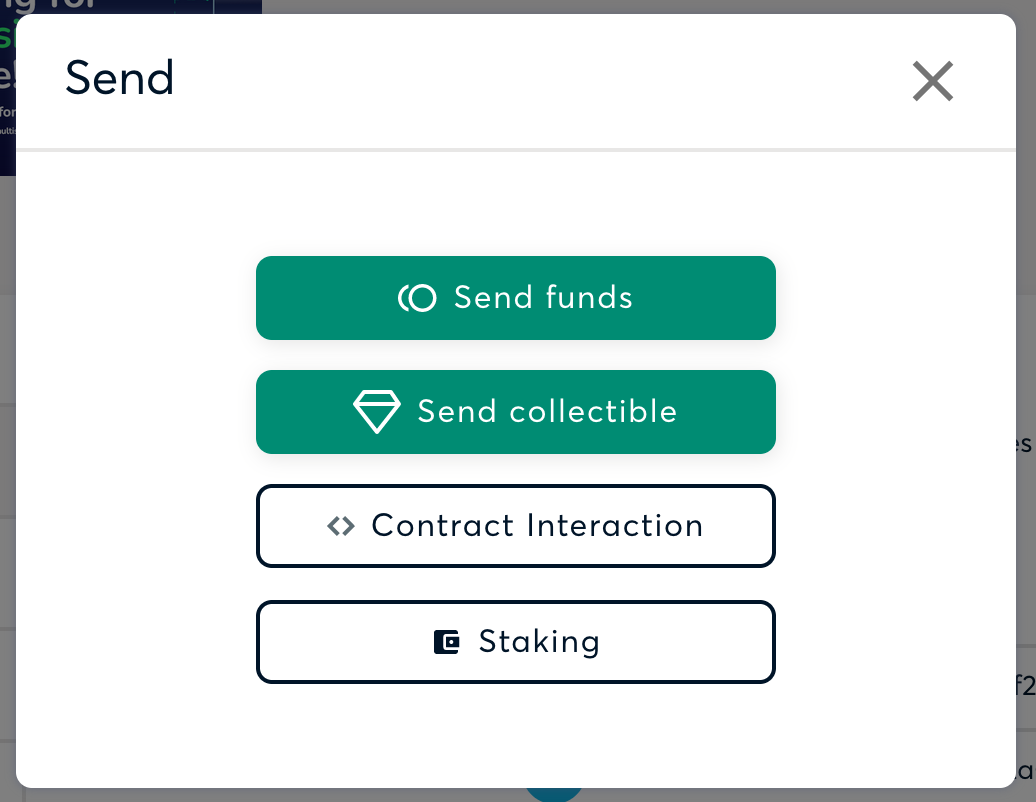
Task: Click the divider line below the Send title
Action: tap(518, 151)
